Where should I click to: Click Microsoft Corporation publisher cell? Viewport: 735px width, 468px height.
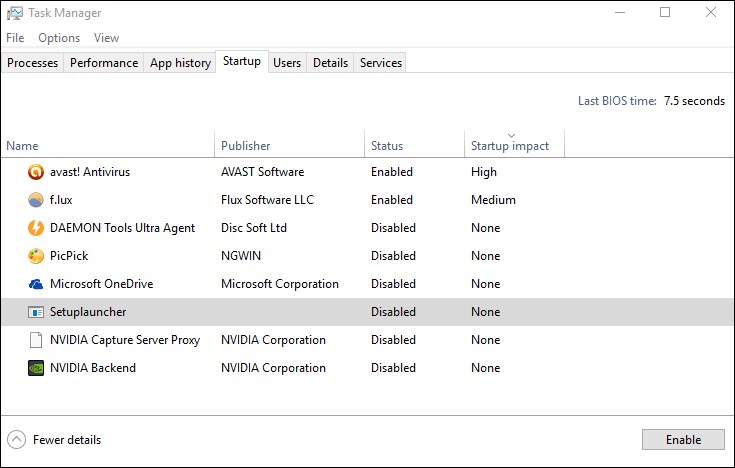point(280,284)
